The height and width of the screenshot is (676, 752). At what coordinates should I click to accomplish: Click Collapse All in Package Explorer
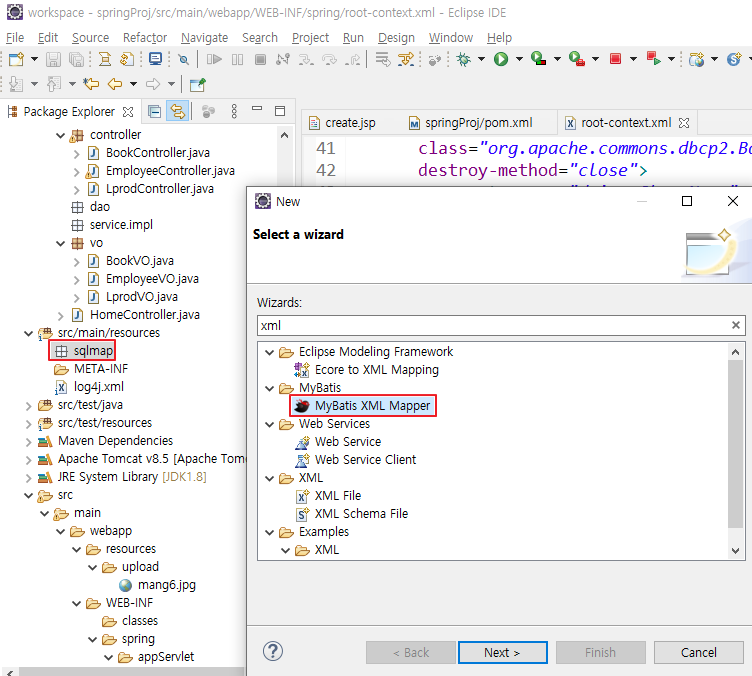154,112
